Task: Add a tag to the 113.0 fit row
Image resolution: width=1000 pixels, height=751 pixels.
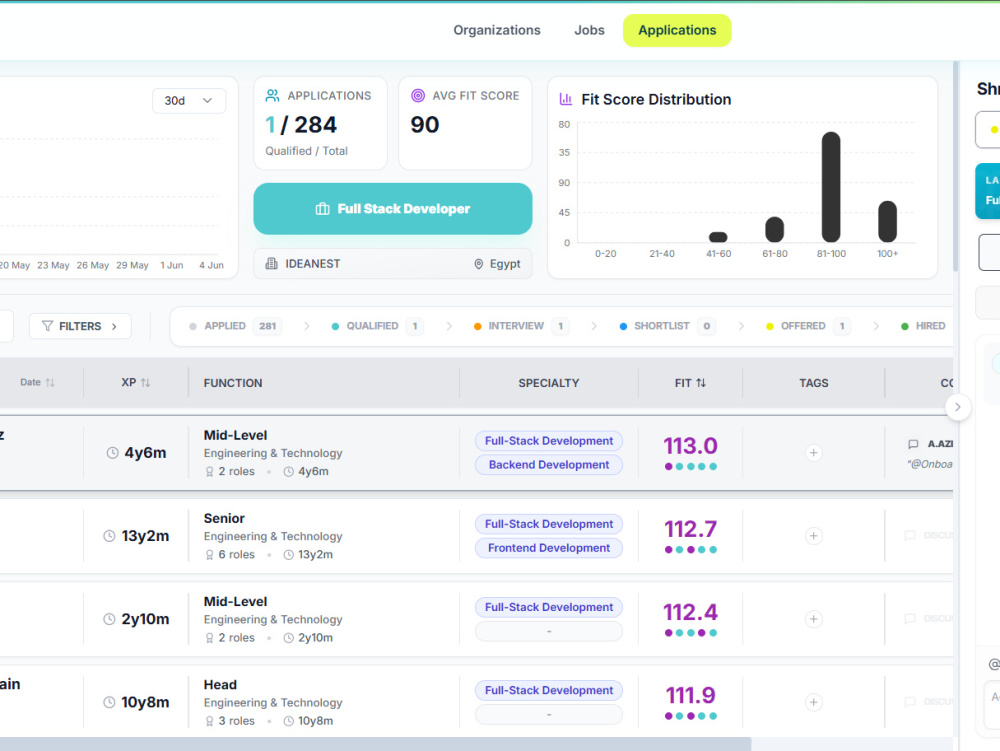Action: pos(813,453)
